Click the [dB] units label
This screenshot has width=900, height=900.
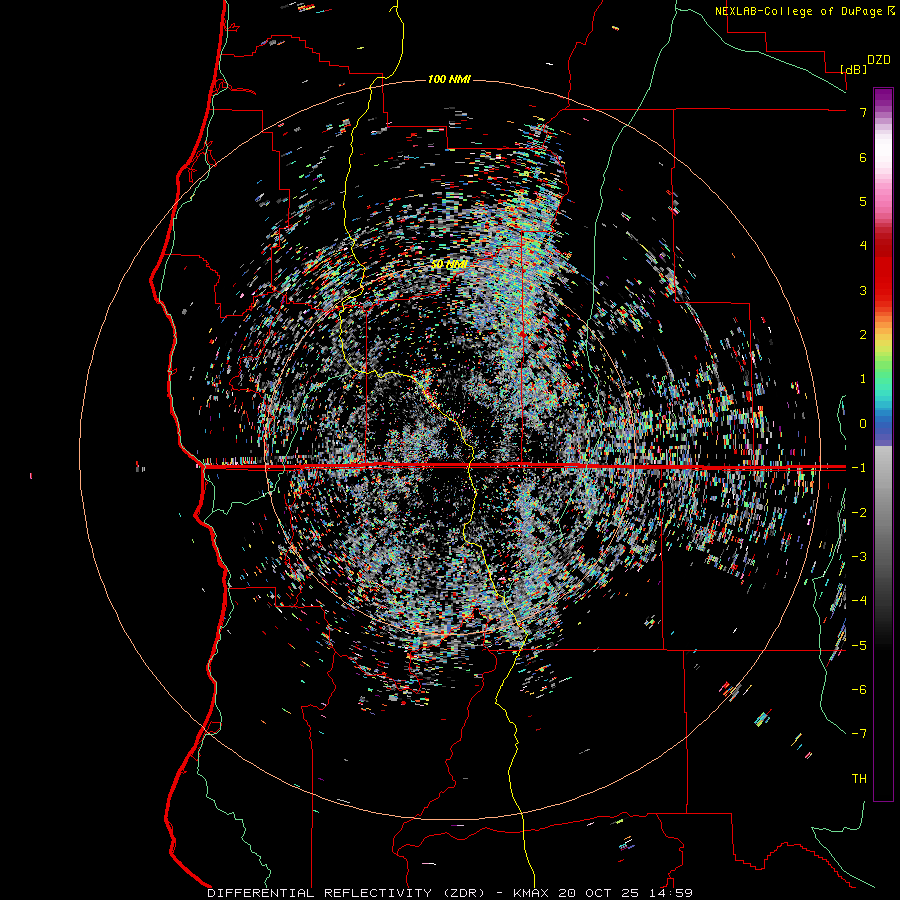(x=854, y=69)
